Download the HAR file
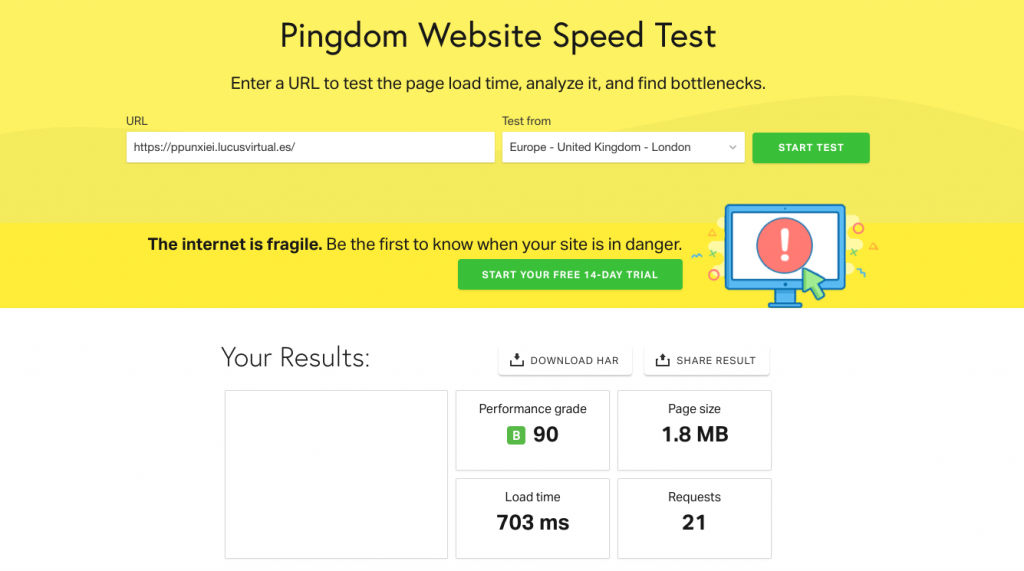This screenshot has width=1024, height=571. (565, 361)
